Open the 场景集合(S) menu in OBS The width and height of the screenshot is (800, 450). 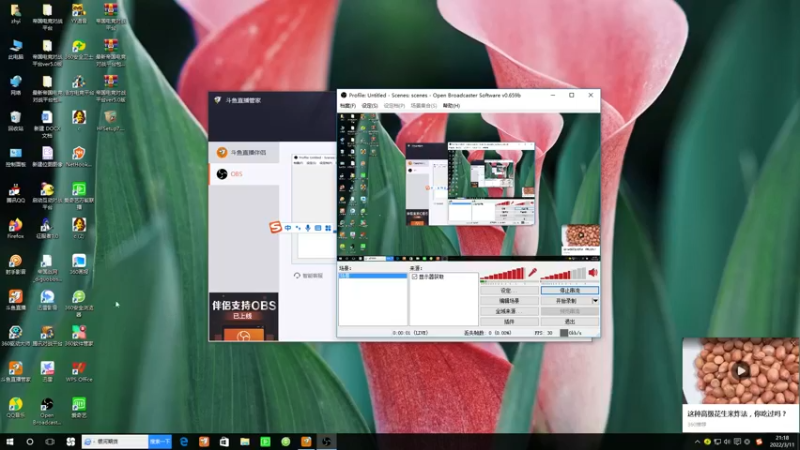tap(423, 106)
